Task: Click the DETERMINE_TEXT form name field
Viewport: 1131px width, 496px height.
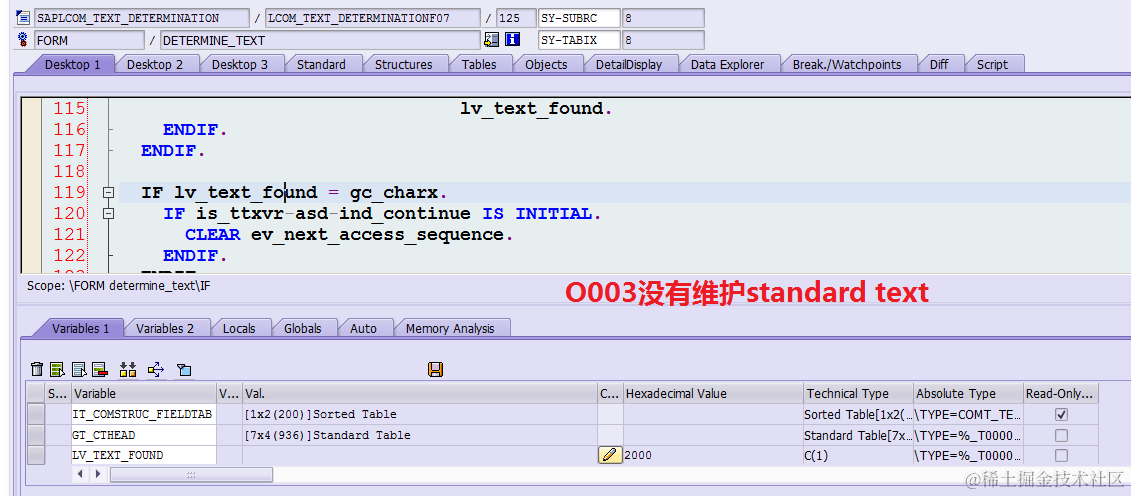Action: [x=320, y=40]
